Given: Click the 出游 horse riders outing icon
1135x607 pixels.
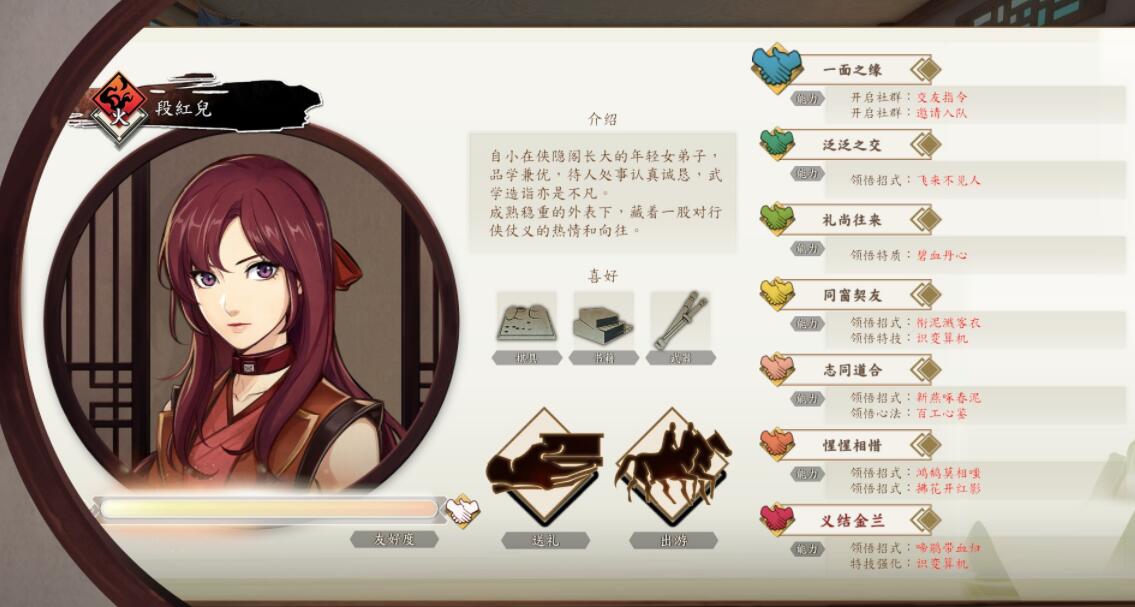Looking at the screenshot, I should [672, 465].
